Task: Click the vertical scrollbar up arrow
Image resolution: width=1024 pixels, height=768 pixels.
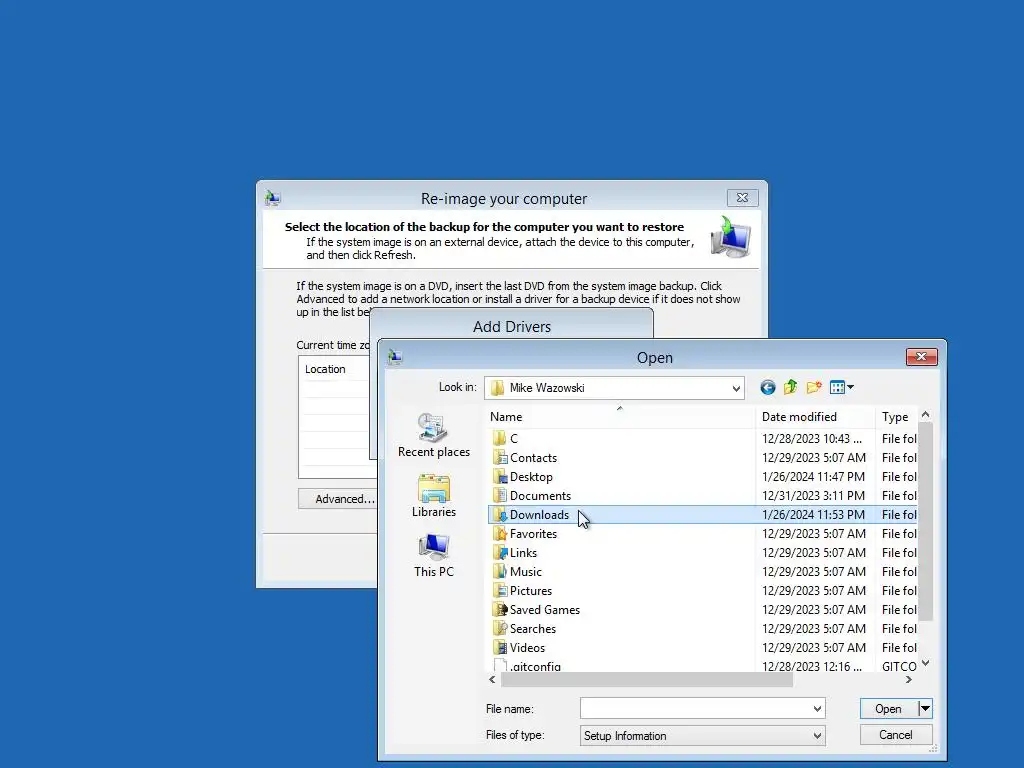Action: 925,415
